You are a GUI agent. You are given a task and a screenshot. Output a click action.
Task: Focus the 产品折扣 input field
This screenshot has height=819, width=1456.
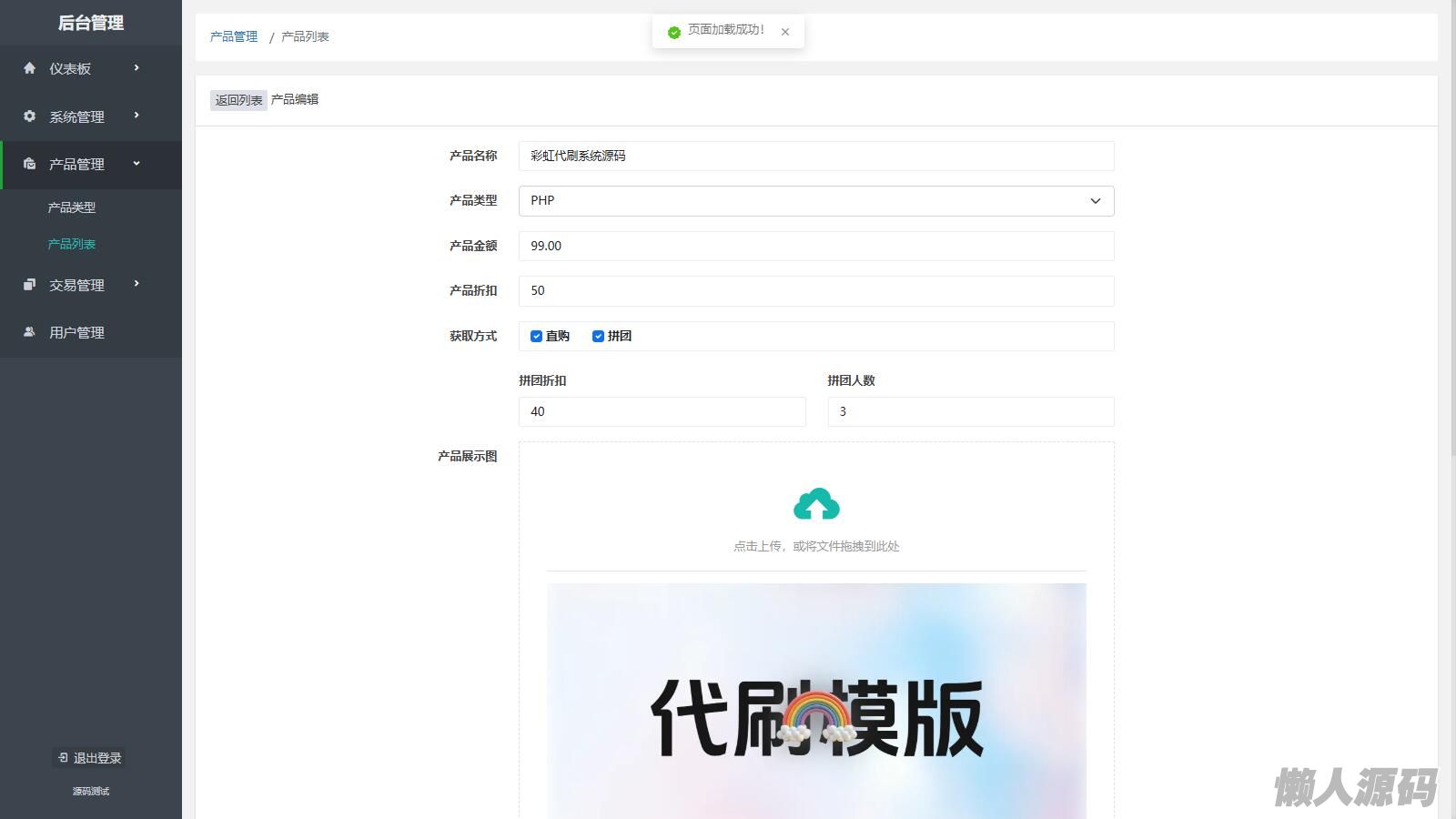[816, 290]
